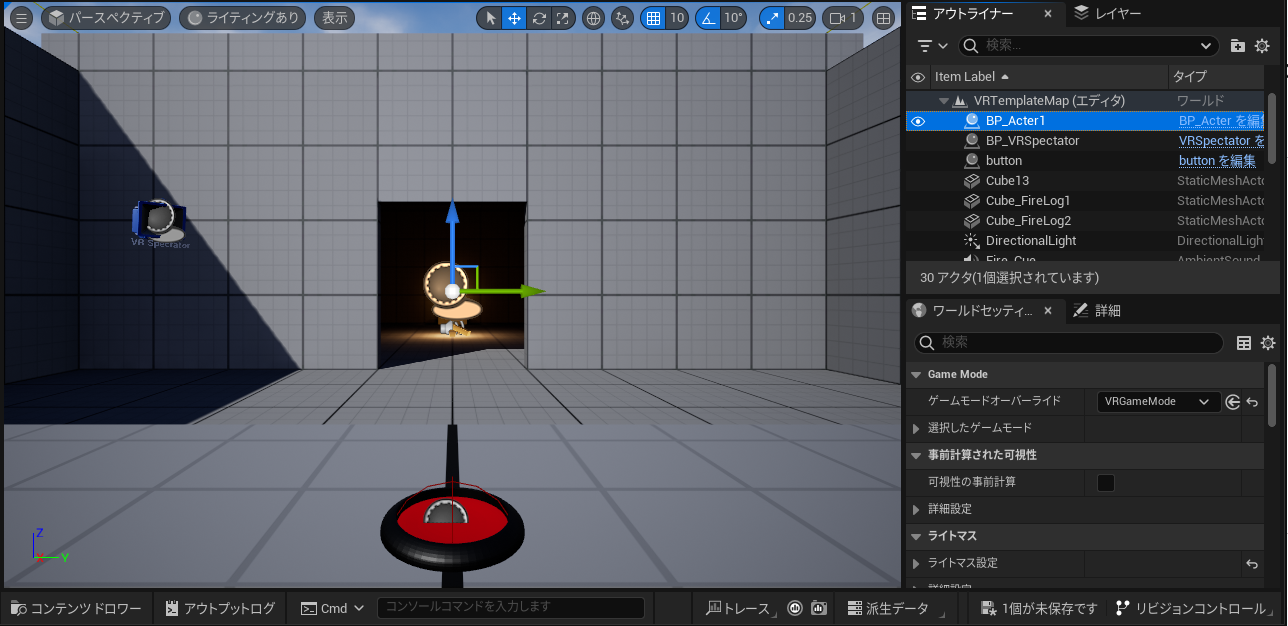Enable 可視性の事前計算 checkbox
This screenshot has width=1288, height=626.
pos(1106,483)
